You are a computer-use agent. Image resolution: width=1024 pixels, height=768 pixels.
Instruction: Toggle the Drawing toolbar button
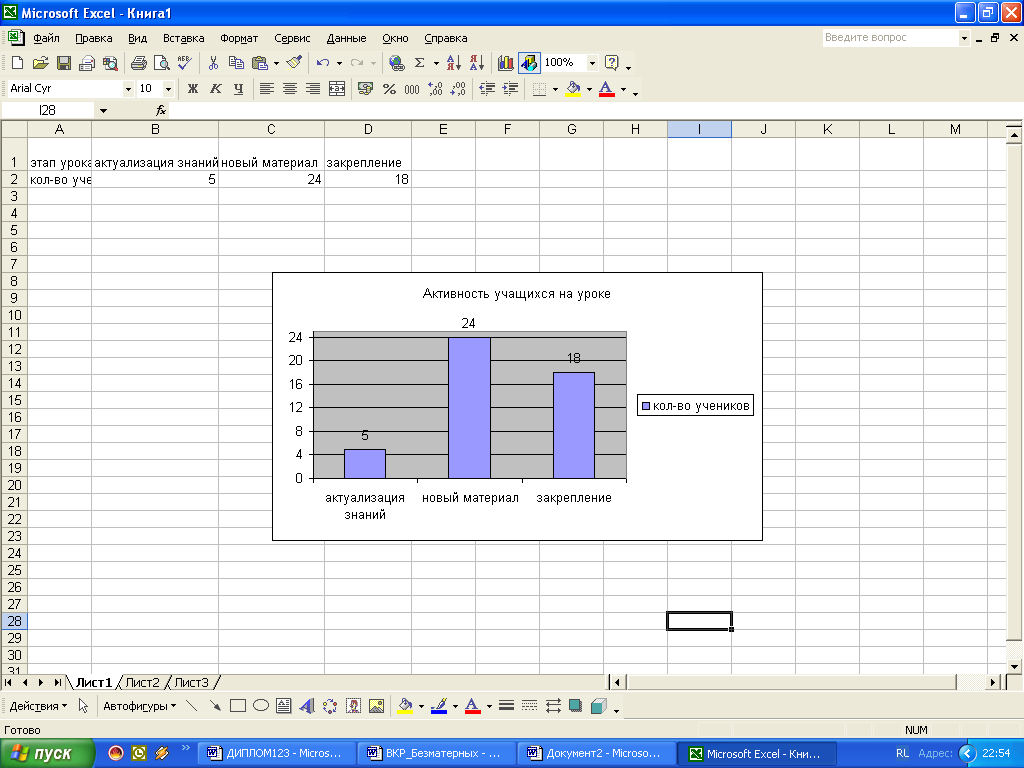(x=529, y=63)
